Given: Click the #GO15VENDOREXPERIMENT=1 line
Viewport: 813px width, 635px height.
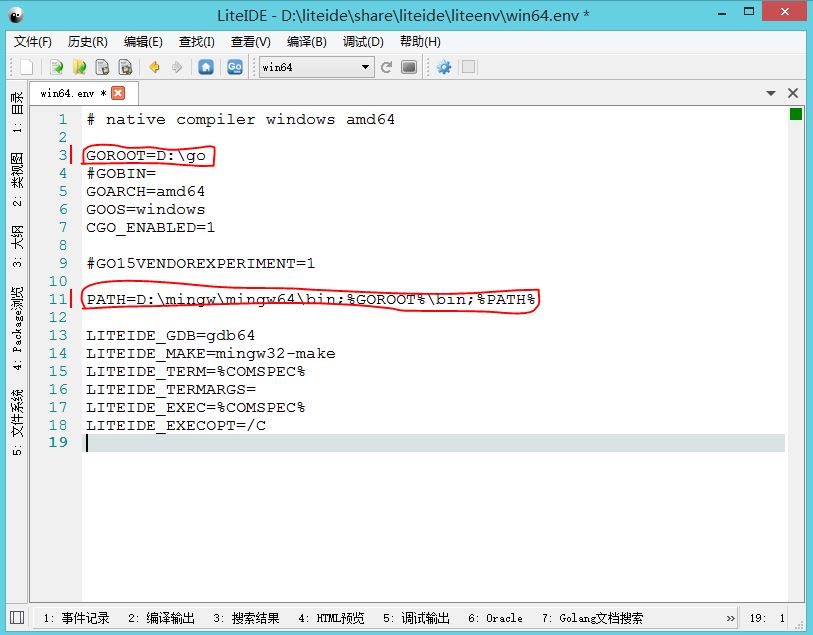Looking at the screenshot, I should click(x=200, y=263).
